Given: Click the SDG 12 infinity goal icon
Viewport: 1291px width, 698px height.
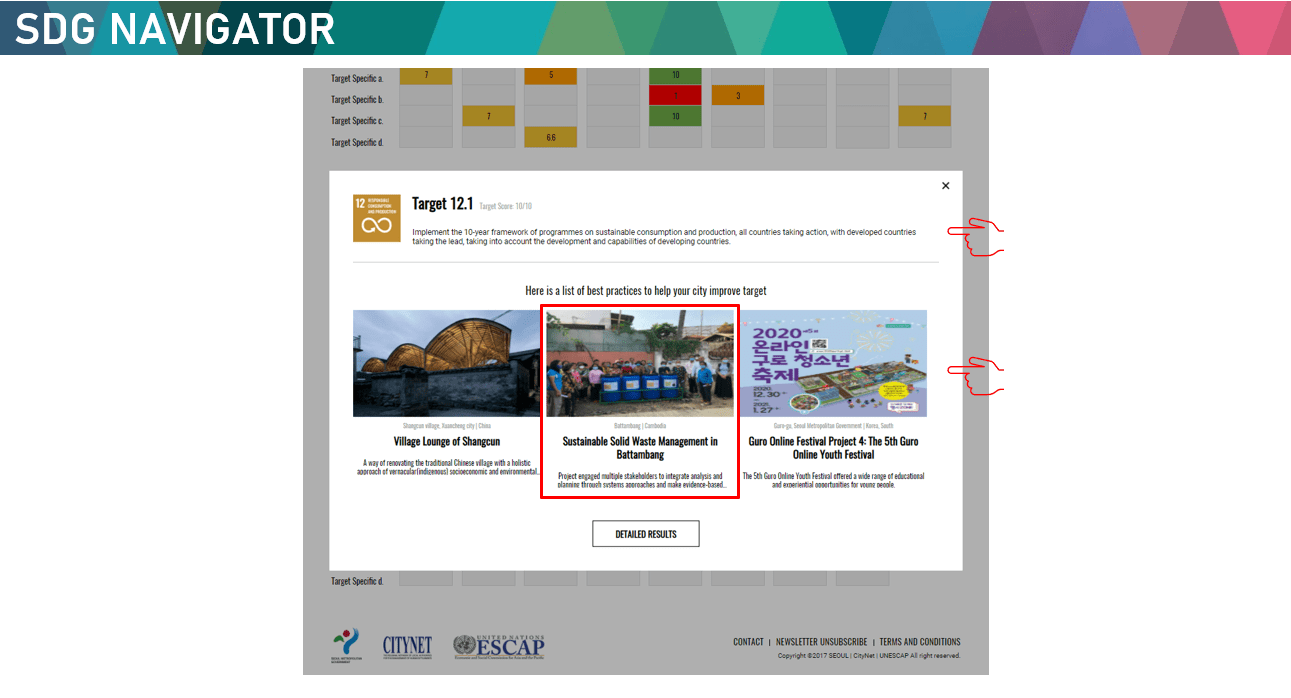Looking at the screenshot, I should tap(376, 218).
